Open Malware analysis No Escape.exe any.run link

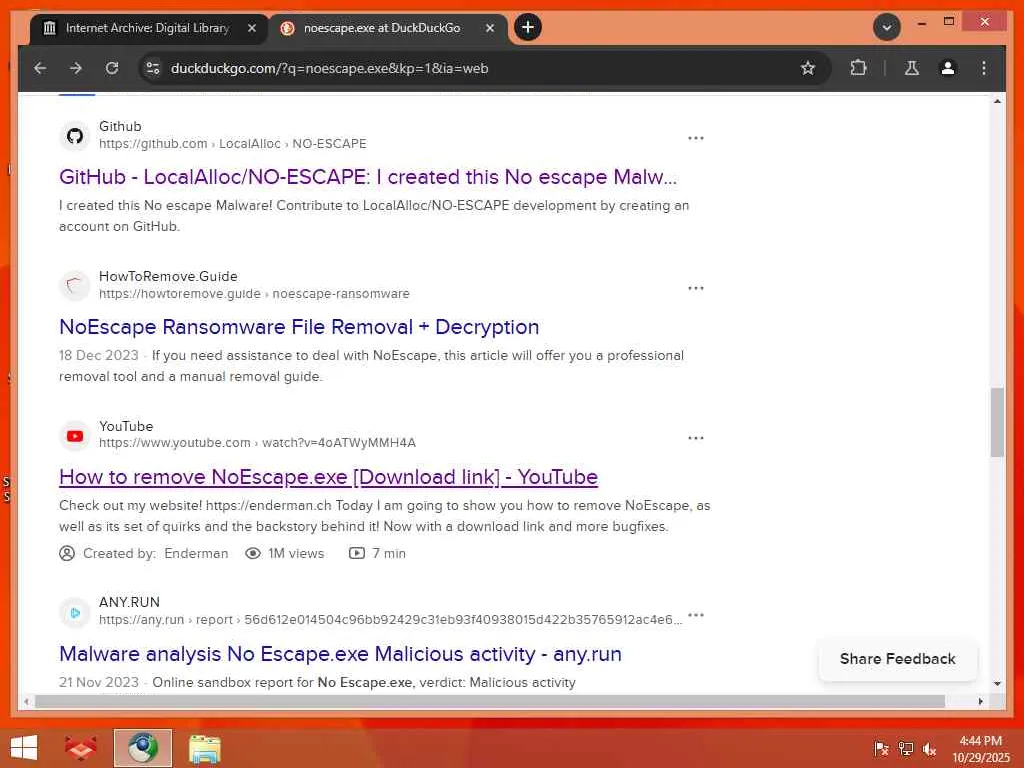pos(340,654)
